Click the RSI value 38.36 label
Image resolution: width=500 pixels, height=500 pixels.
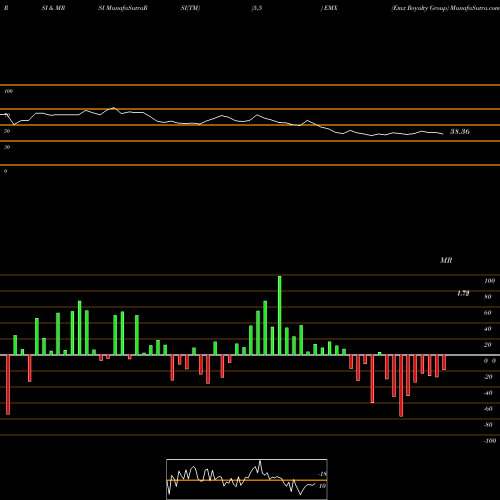pos(460,132)
